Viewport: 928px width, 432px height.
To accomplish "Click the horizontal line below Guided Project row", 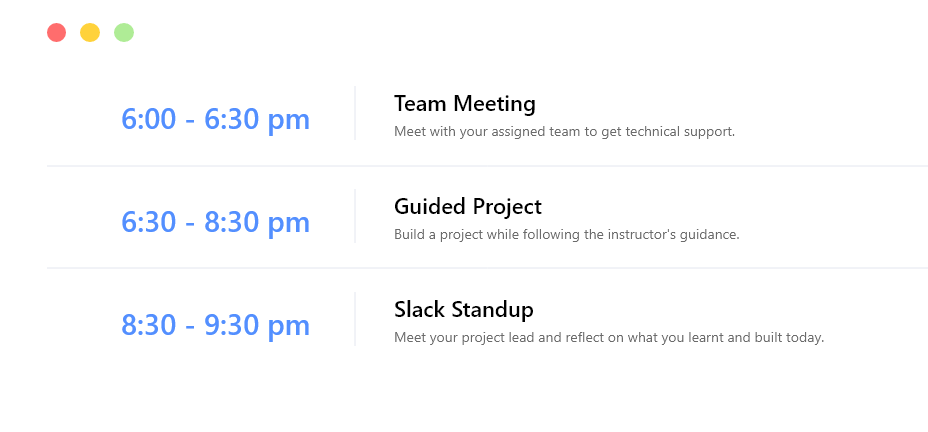I will tap(488, 268).
